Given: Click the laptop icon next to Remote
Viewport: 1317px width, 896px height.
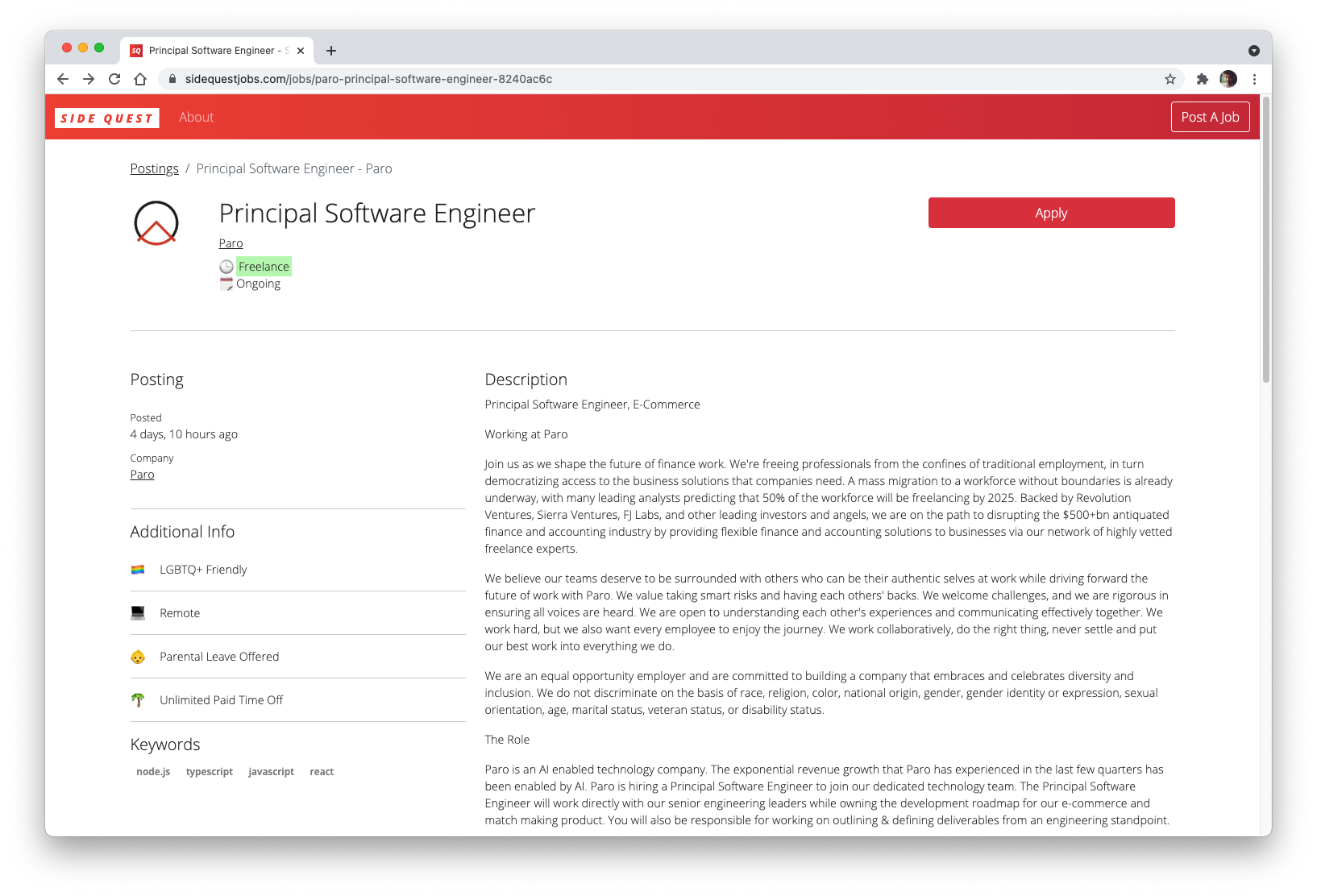Looking at the screenshot, I should tap(138, 613).
